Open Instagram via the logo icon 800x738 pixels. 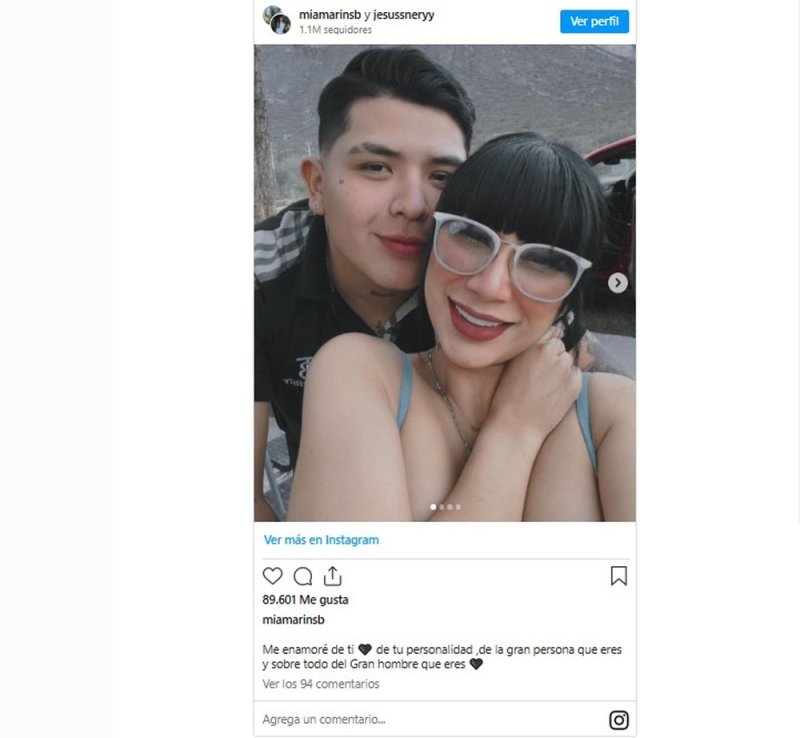(619, 720)
